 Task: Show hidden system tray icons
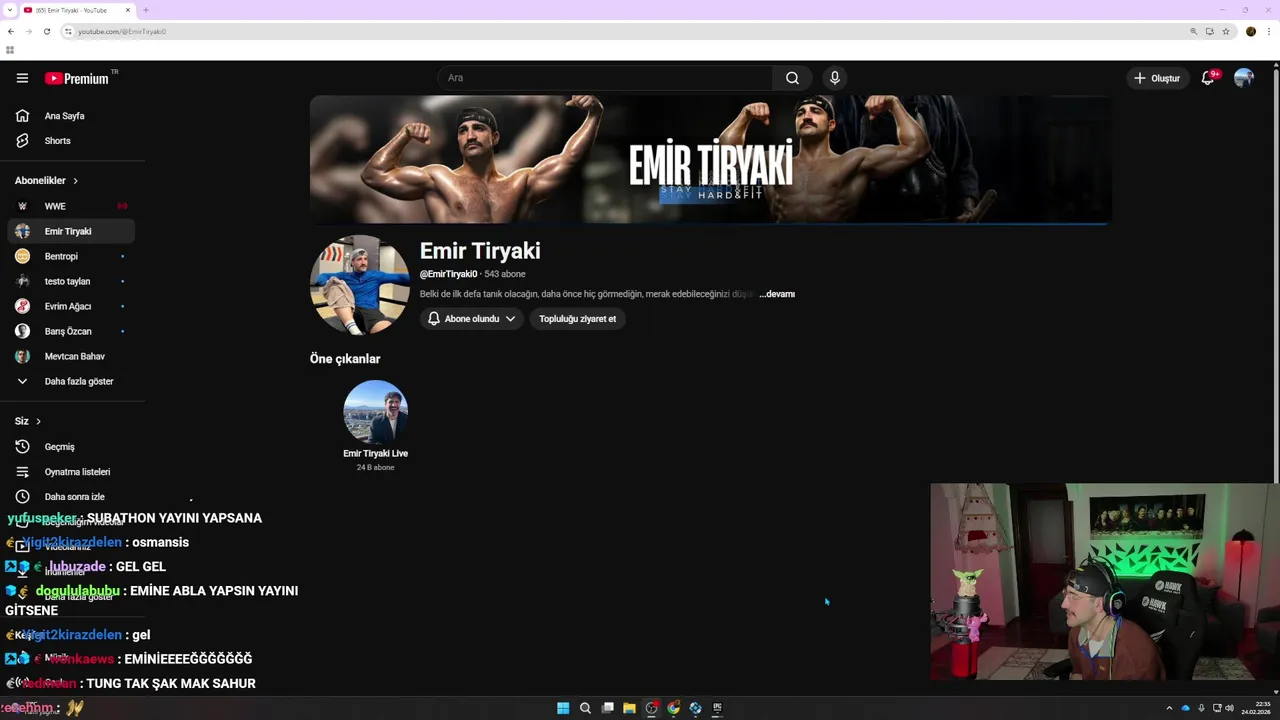(x=1169, y=708)
